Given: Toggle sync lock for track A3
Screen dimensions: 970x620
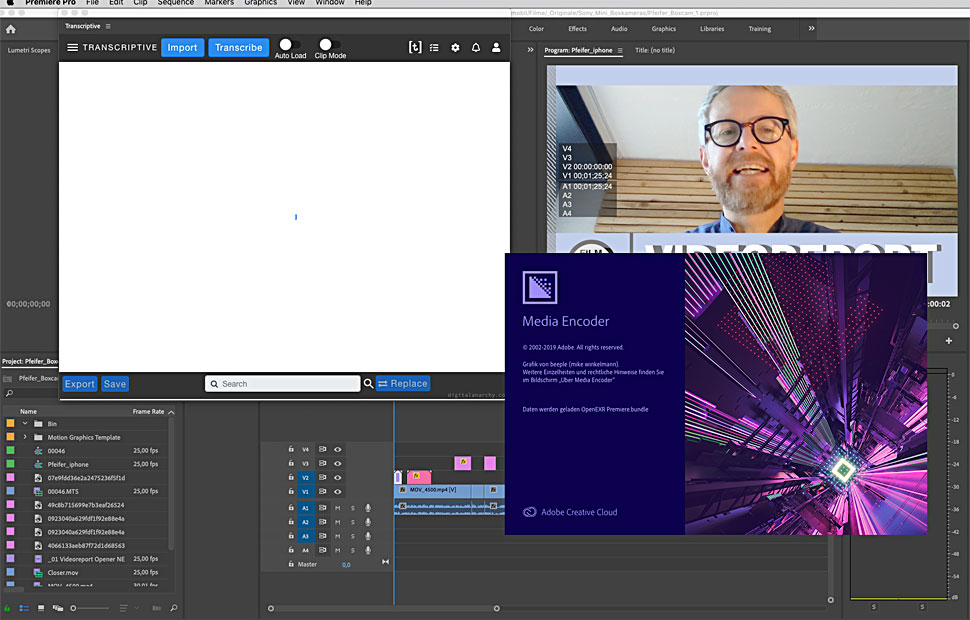Looking at the screenshot, I should (x=322, y=536).
